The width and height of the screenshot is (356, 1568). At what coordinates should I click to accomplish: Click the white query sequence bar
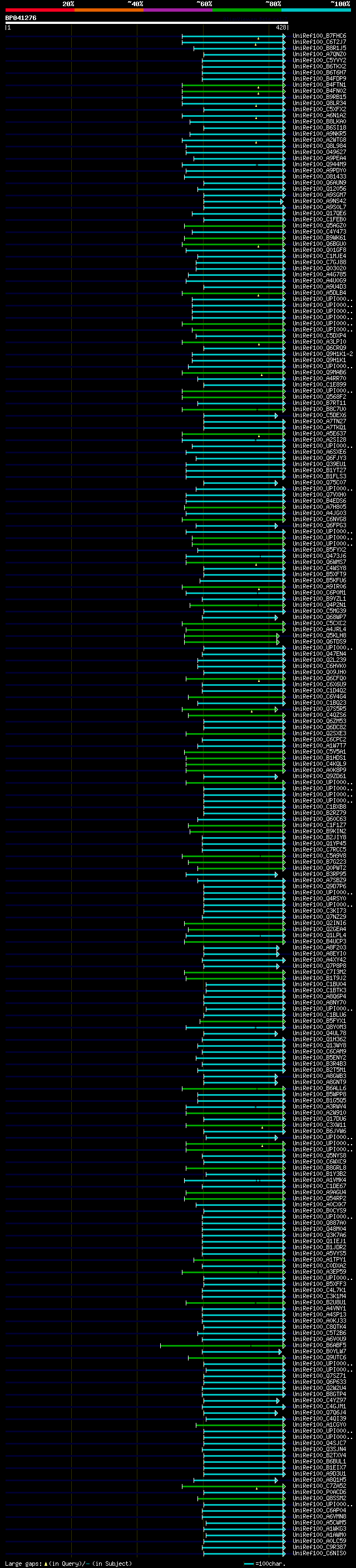(x=147, y=23)
